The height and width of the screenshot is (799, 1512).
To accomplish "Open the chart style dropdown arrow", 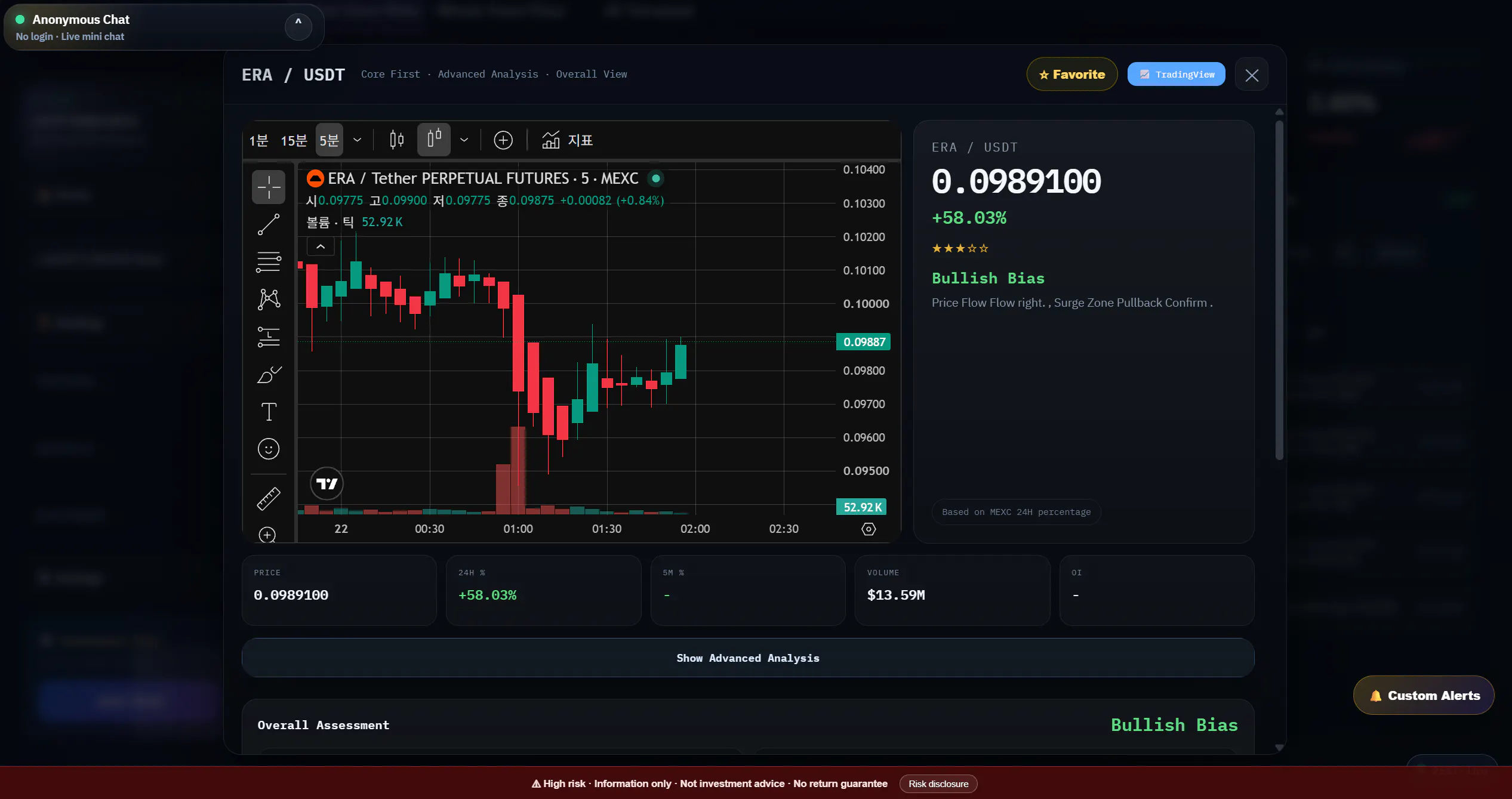I will [464, 140].
